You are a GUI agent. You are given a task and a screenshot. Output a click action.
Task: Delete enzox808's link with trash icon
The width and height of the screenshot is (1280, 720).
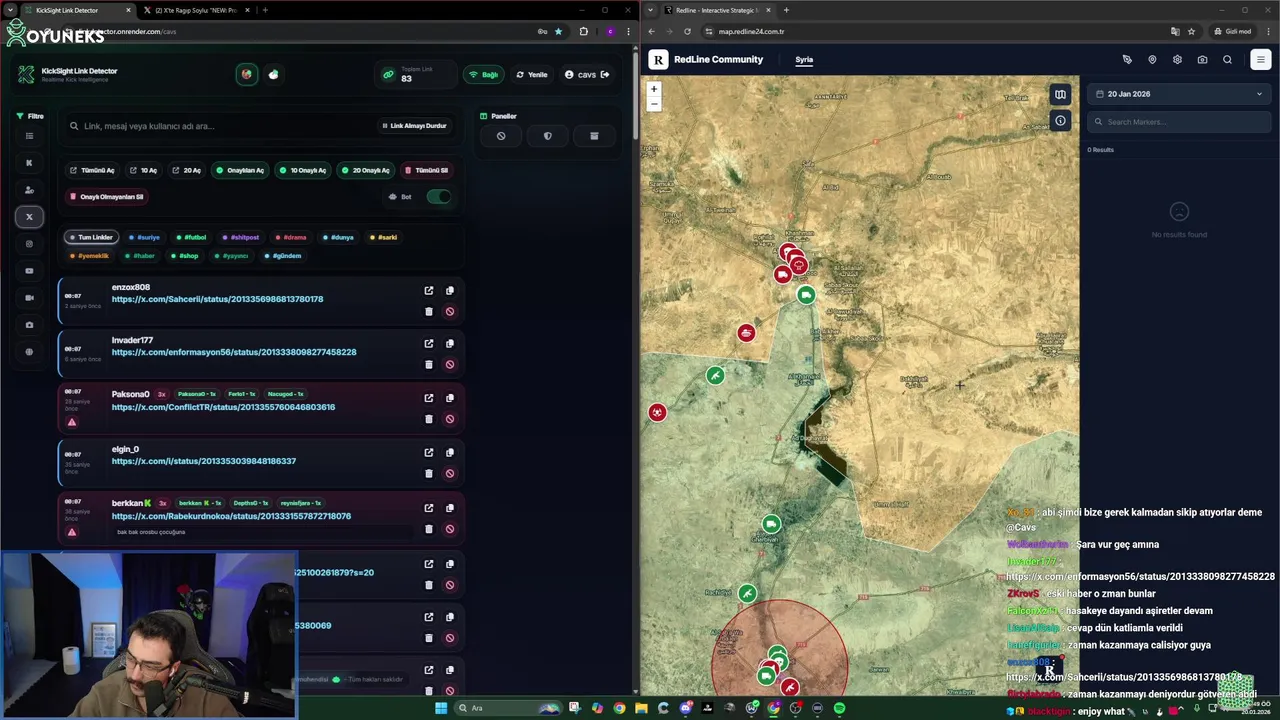click(x=429, y=311)
